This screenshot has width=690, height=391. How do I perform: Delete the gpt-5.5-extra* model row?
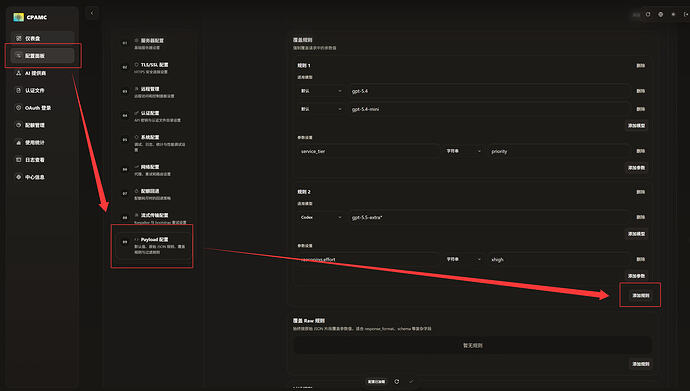click(640, 217)
